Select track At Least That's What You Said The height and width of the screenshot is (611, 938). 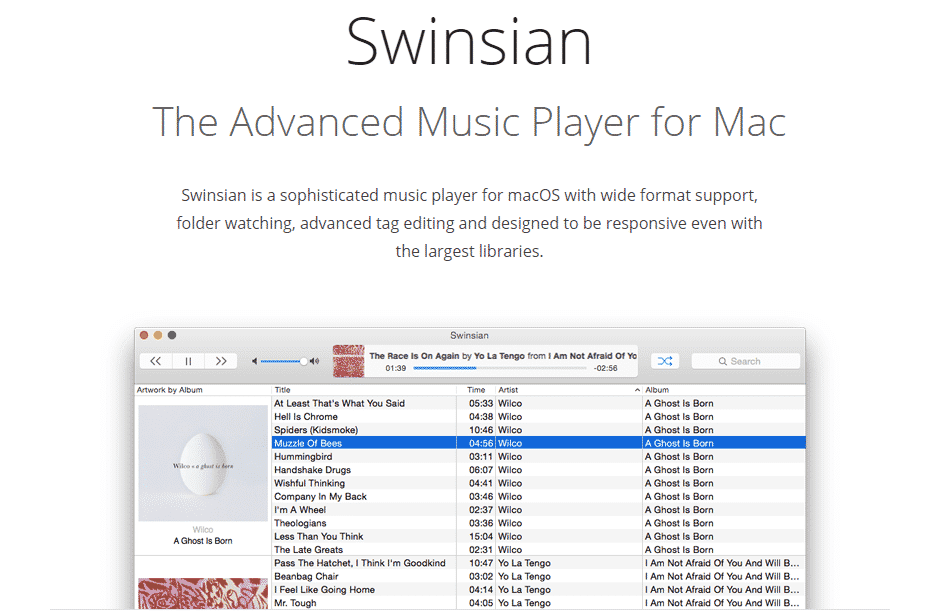click(538, 403)
